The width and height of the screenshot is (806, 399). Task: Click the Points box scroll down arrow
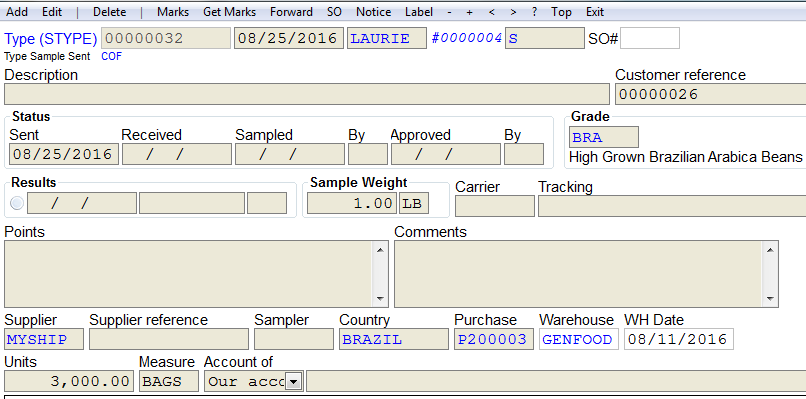(x=380, y=298)
